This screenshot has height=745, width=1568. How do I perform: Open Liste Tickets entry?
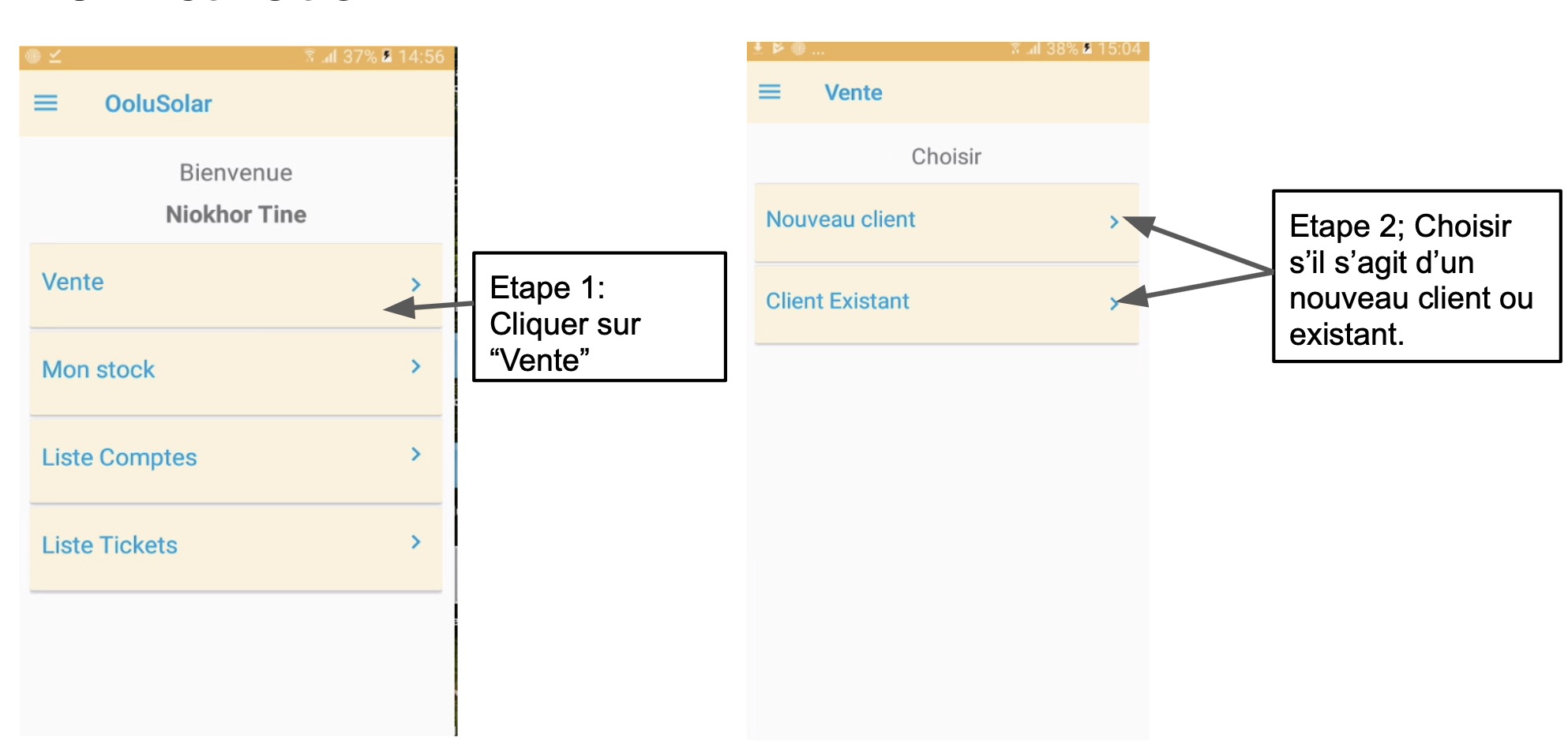tap(236, 548)
